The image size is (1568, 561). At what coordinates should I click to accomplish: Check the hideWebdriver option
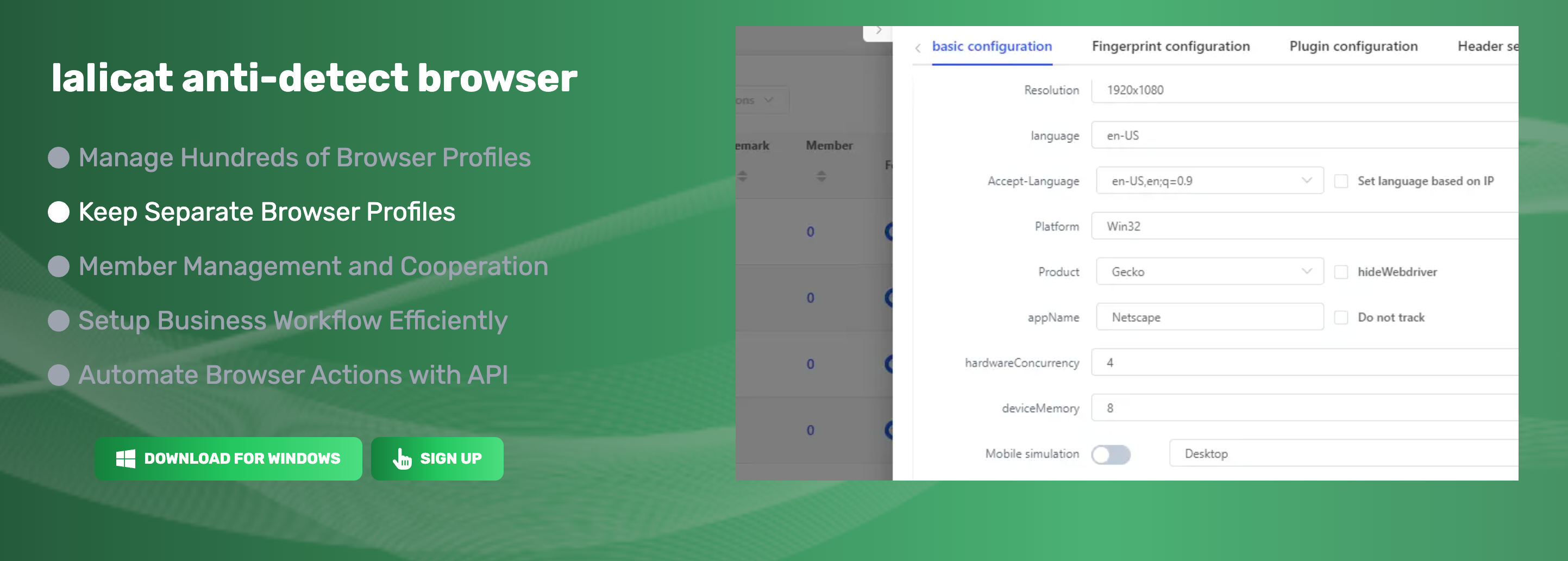(x=1341, y=272)
